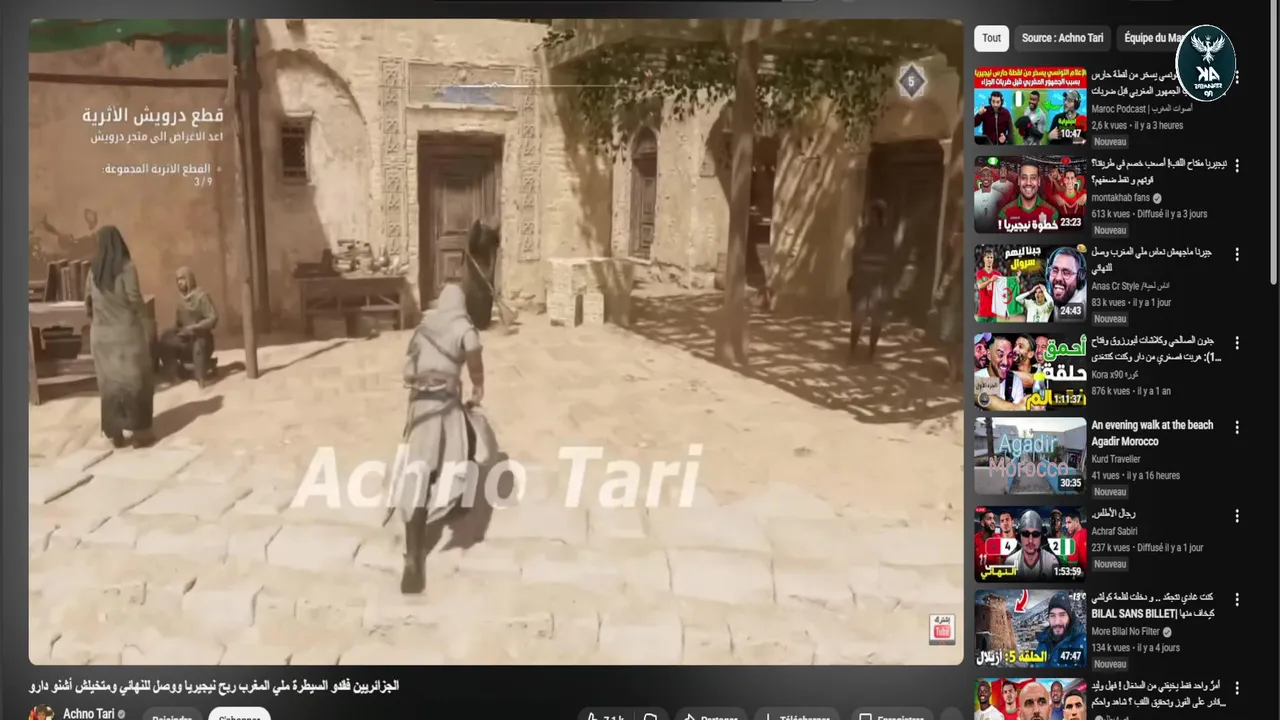Click the Nouveau badge under Achraf Sabiri video

tap(1110, 564)
